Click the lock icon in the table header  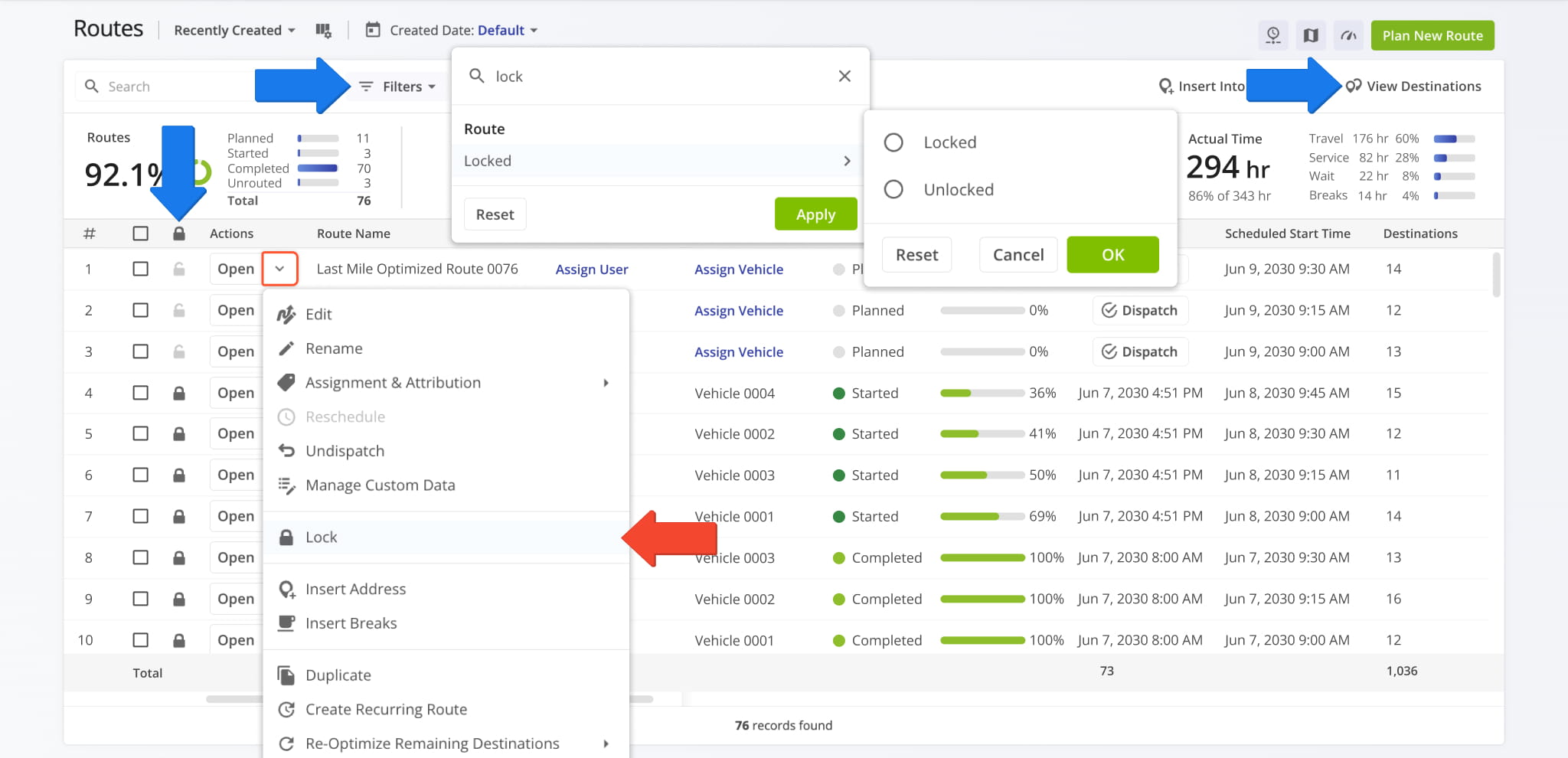(179, 234)
